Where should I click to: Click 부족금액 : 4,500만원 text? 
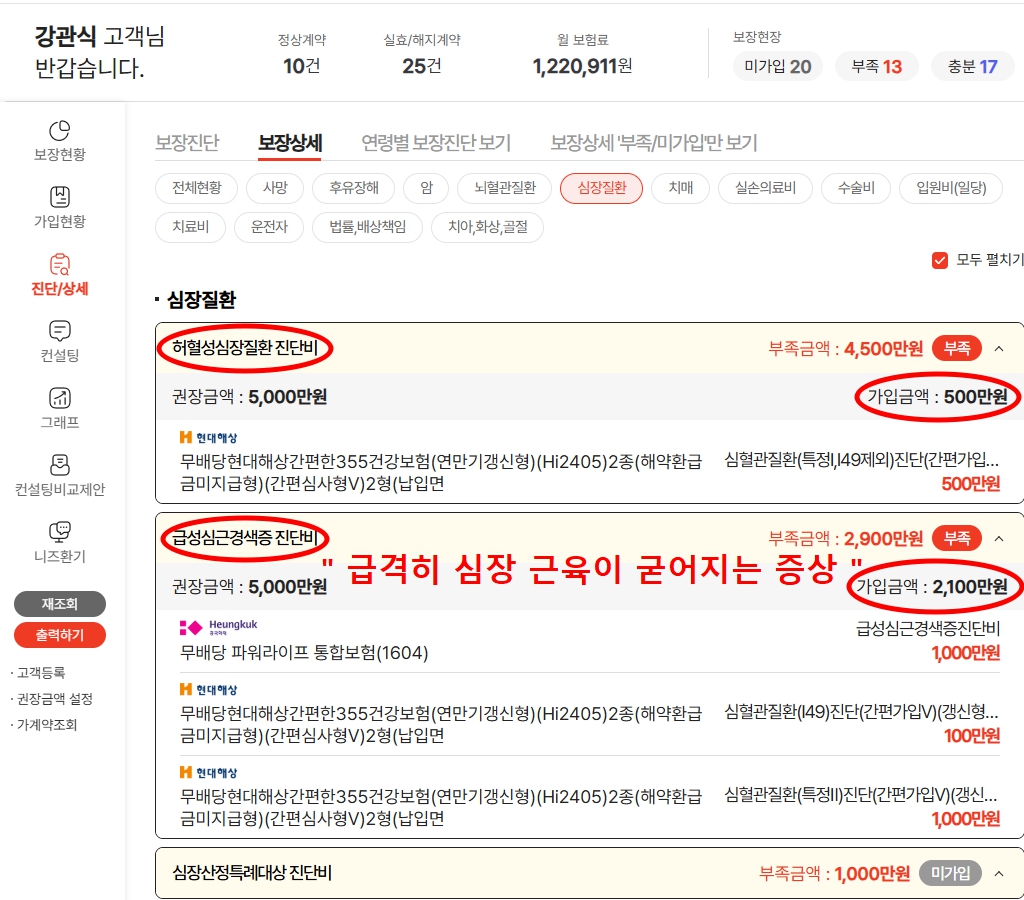pos(846,349)
